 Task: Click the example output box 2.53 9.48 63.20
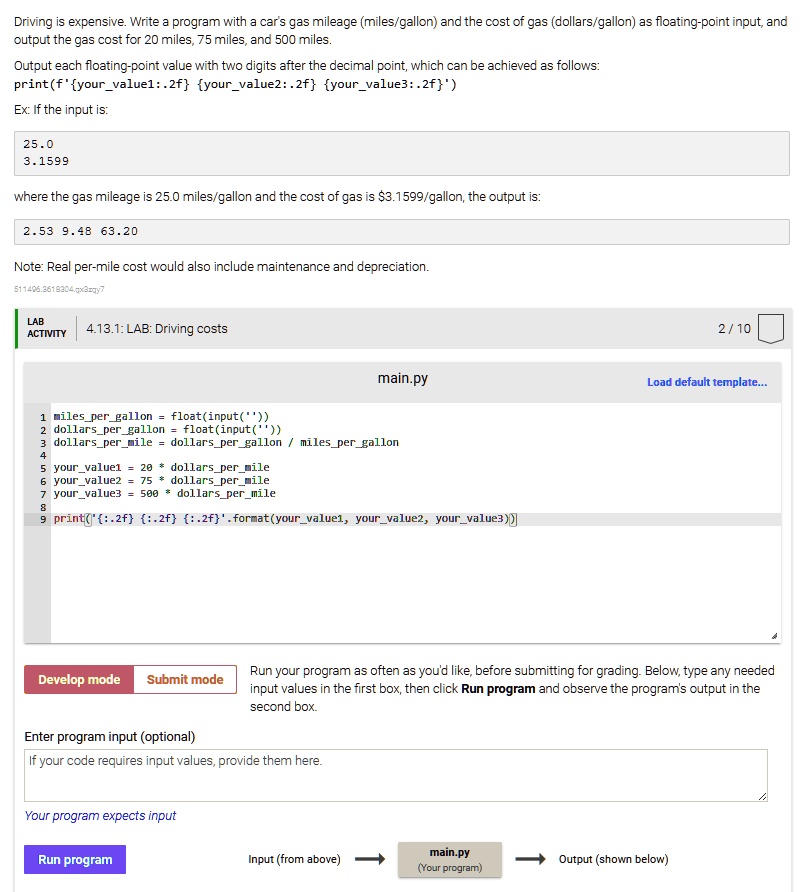click(x=402, y=232)
